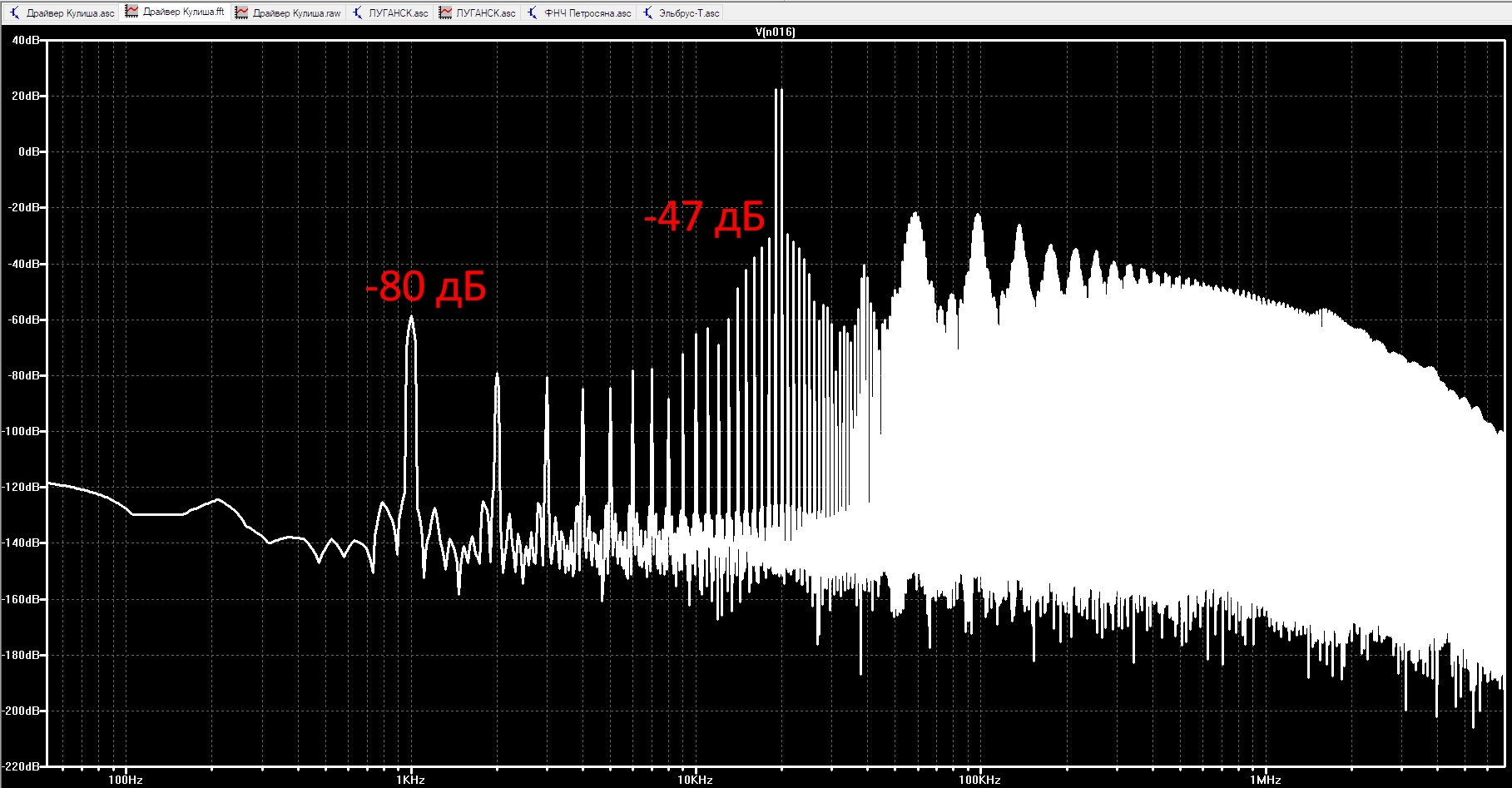Click the -200dB vertical axis label
Image resolution: width=1512 pixels, height=788 pixels.
22,711
